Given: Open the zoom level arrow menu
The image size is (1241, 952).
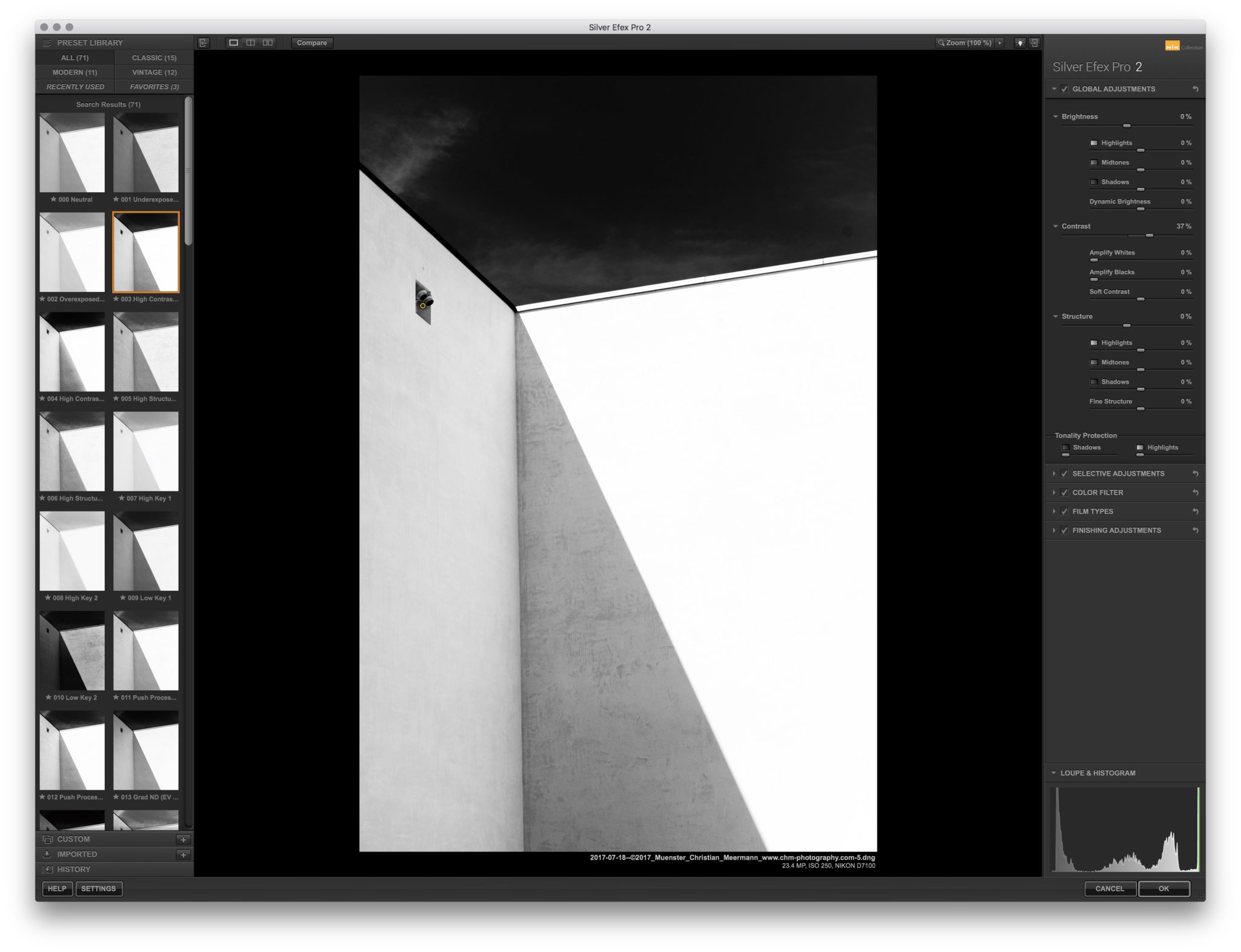Looking at the screenshot, I should [1000, 43].
